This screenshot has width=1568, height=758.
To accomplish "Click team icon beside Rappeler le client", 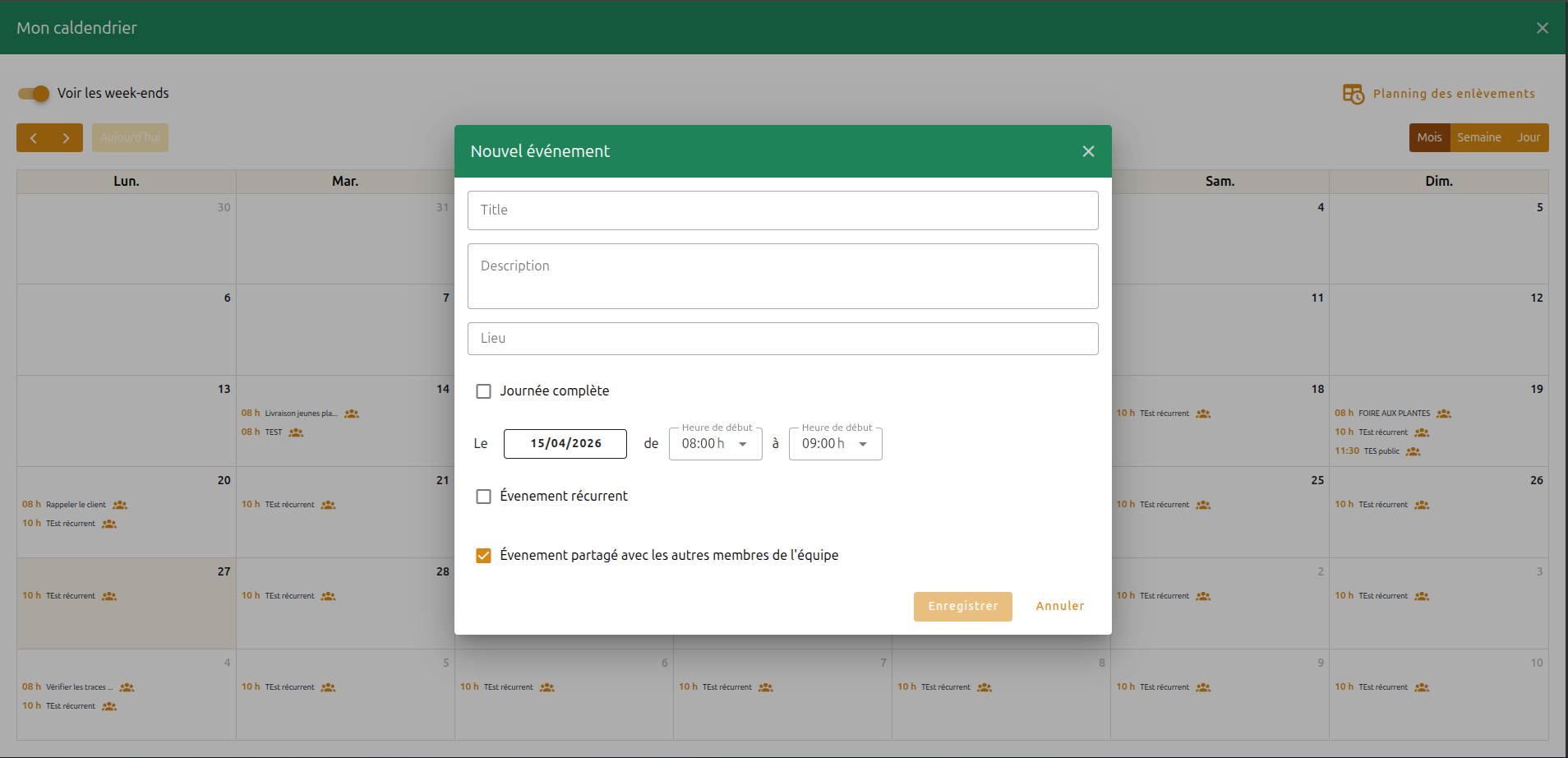I will coord(120,505).
